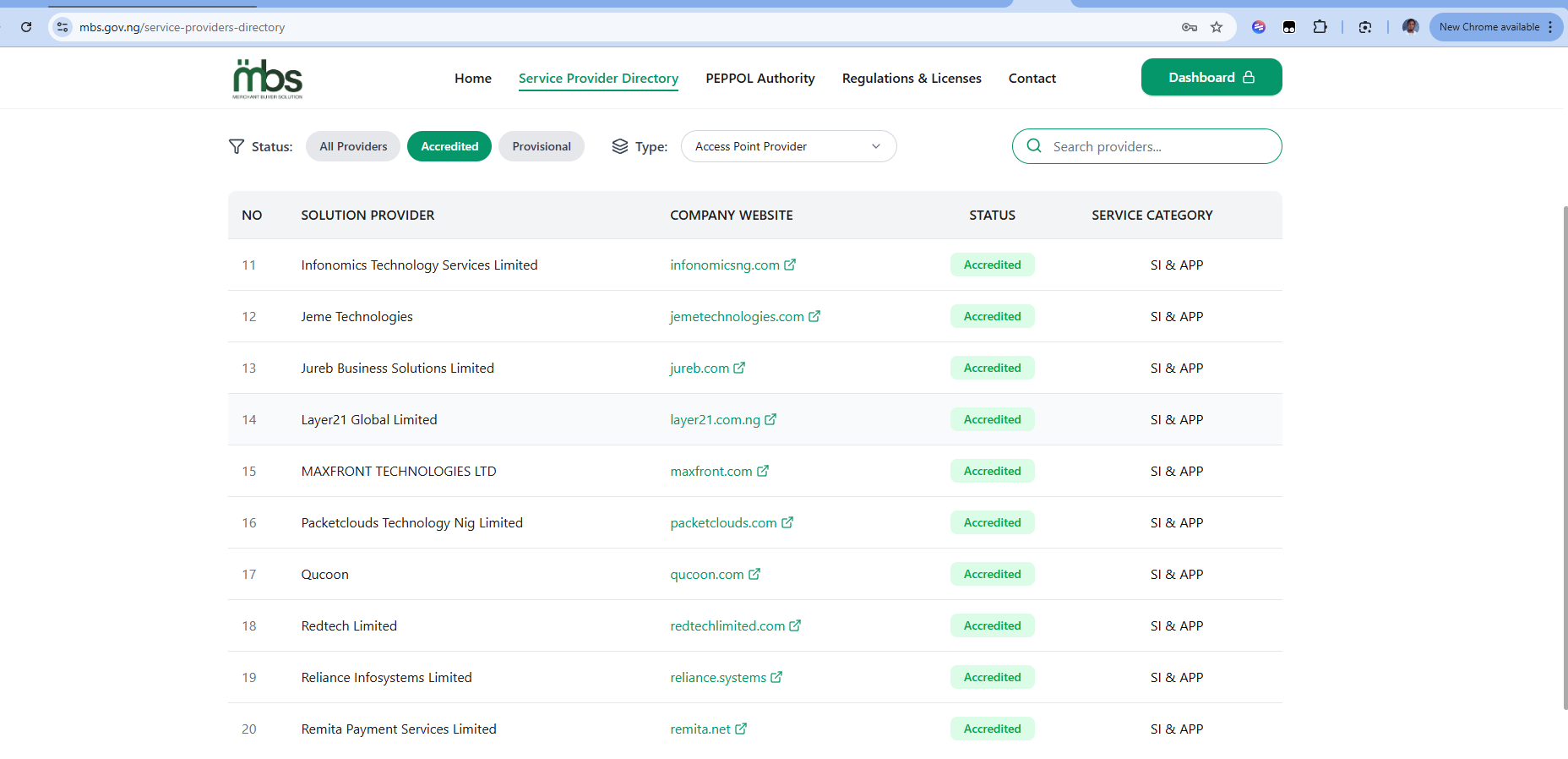Image resolution: width=1568 pixels, height=759 pixels.
Task: Open the remita.net company link
Action: point(700,729)
